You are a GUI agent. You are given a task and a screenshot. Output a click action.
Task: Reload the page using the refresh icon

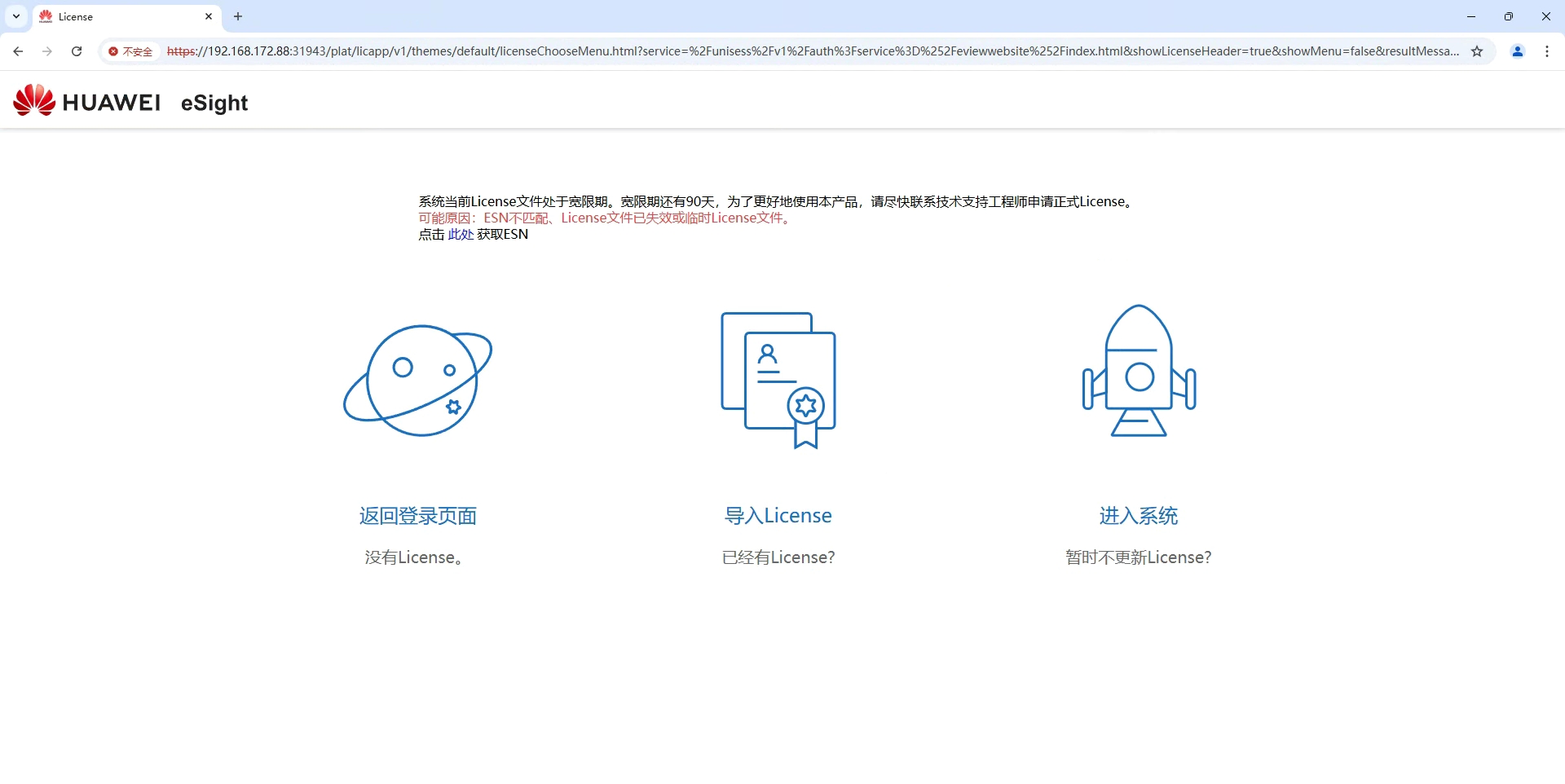77,51
